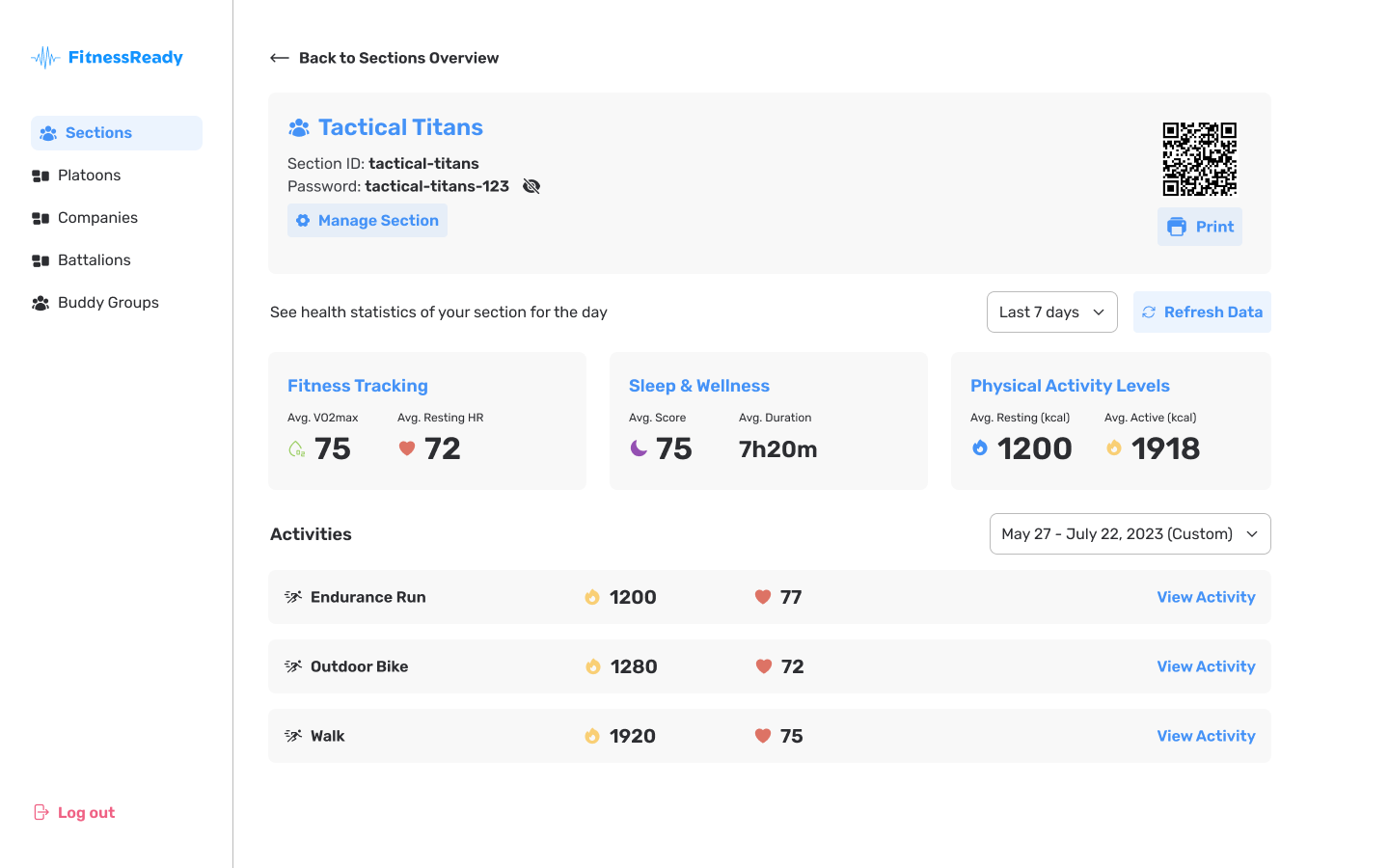Click the purple moon sleep score icon

coord(639,448)
